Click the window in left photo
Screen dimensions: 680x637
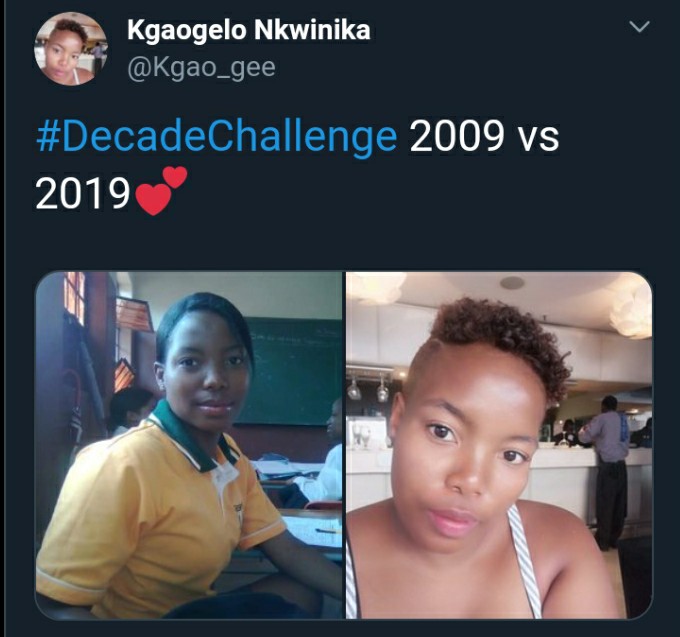tap(74, 297)
